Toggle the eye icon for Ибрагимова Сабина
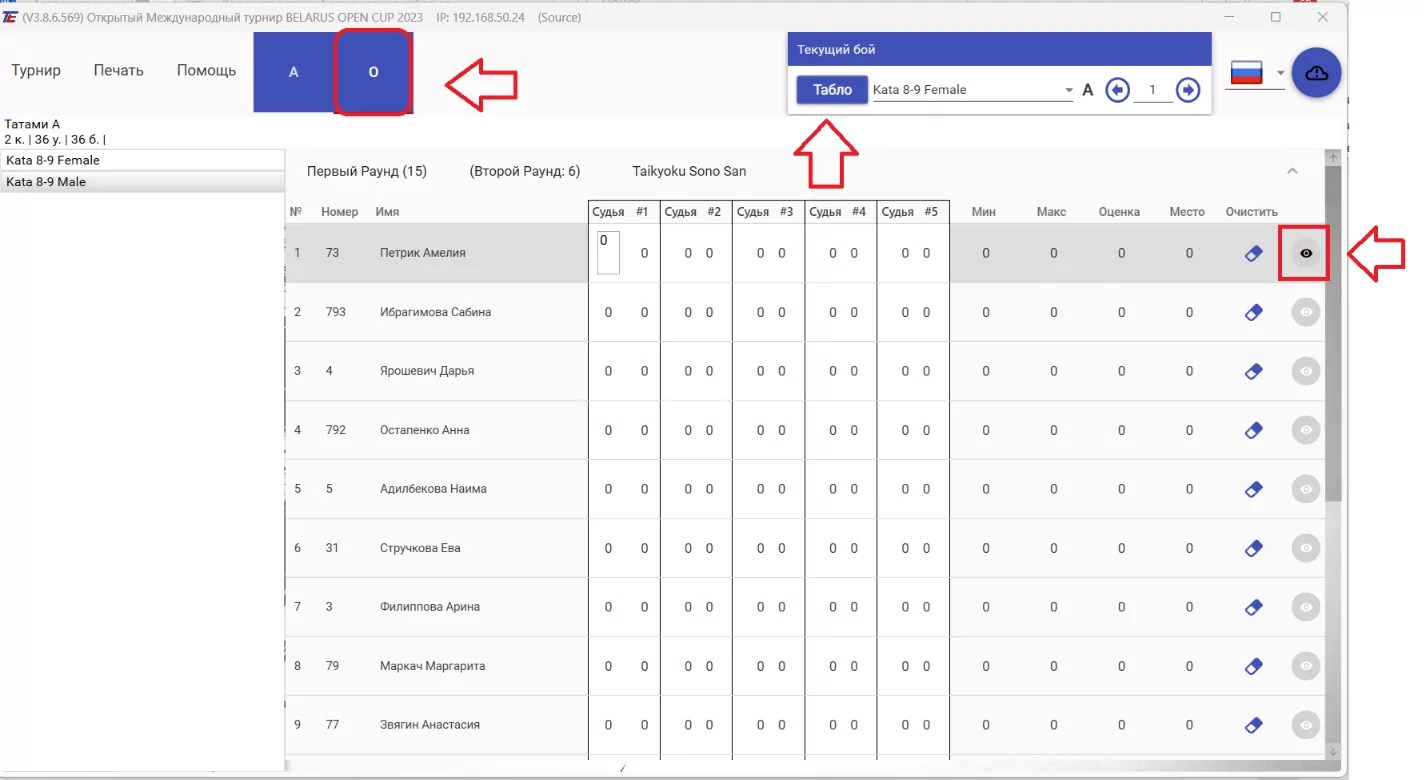Viewport: 1426px width, 780px height. (x=1305, y=313)
